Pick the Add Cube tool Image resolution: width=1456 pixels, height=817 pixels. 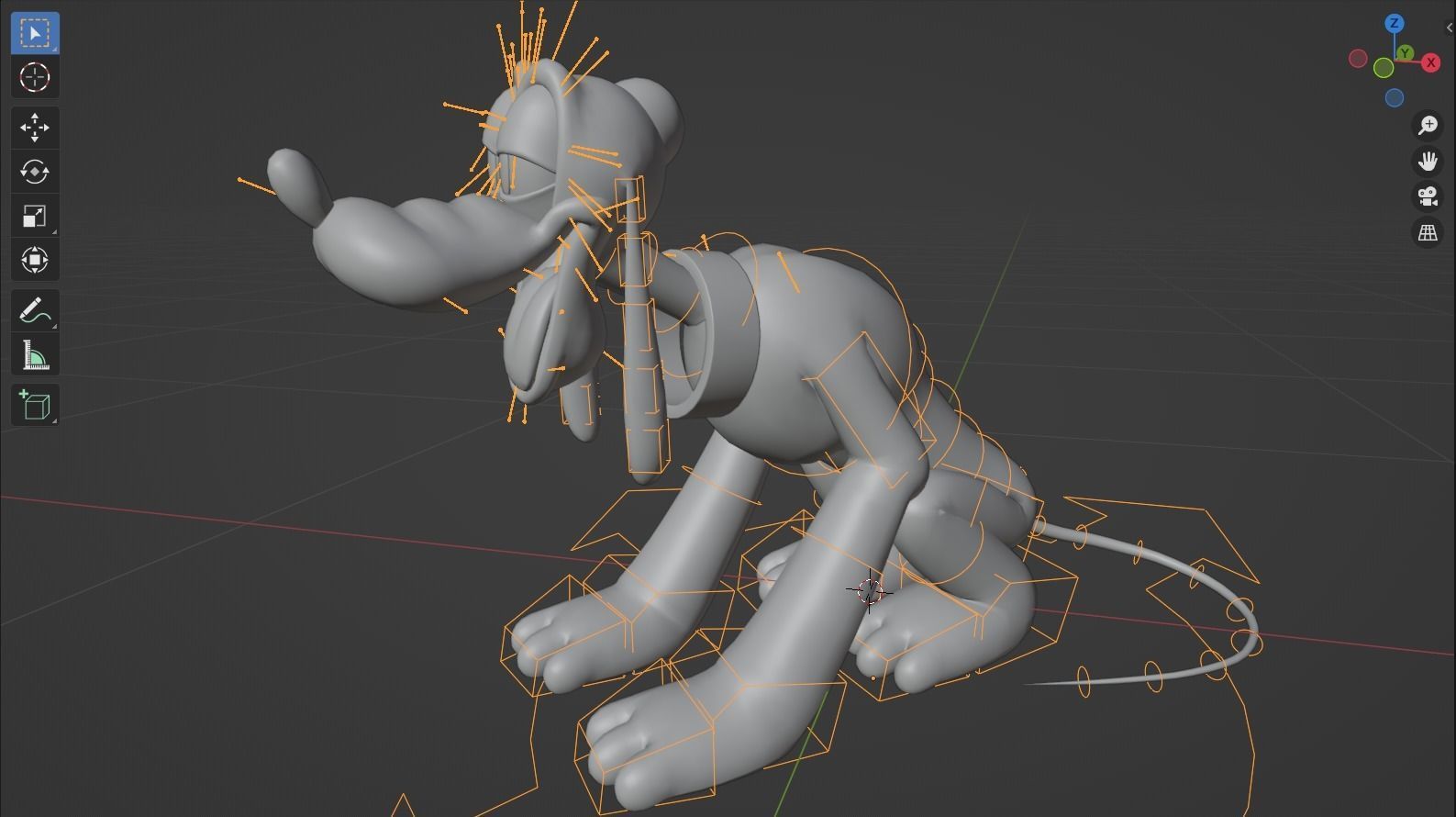click(x=35, y=405)
